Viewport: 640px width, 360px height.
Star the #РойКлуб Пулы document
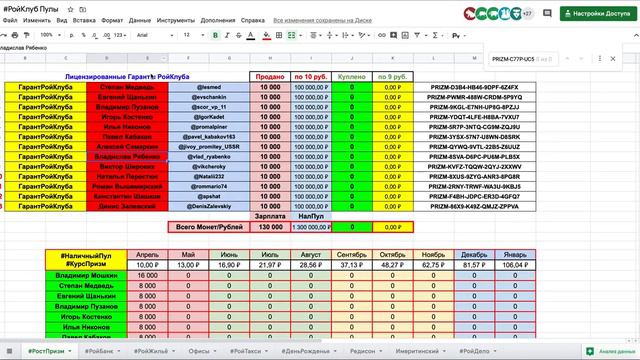(70, 9)
